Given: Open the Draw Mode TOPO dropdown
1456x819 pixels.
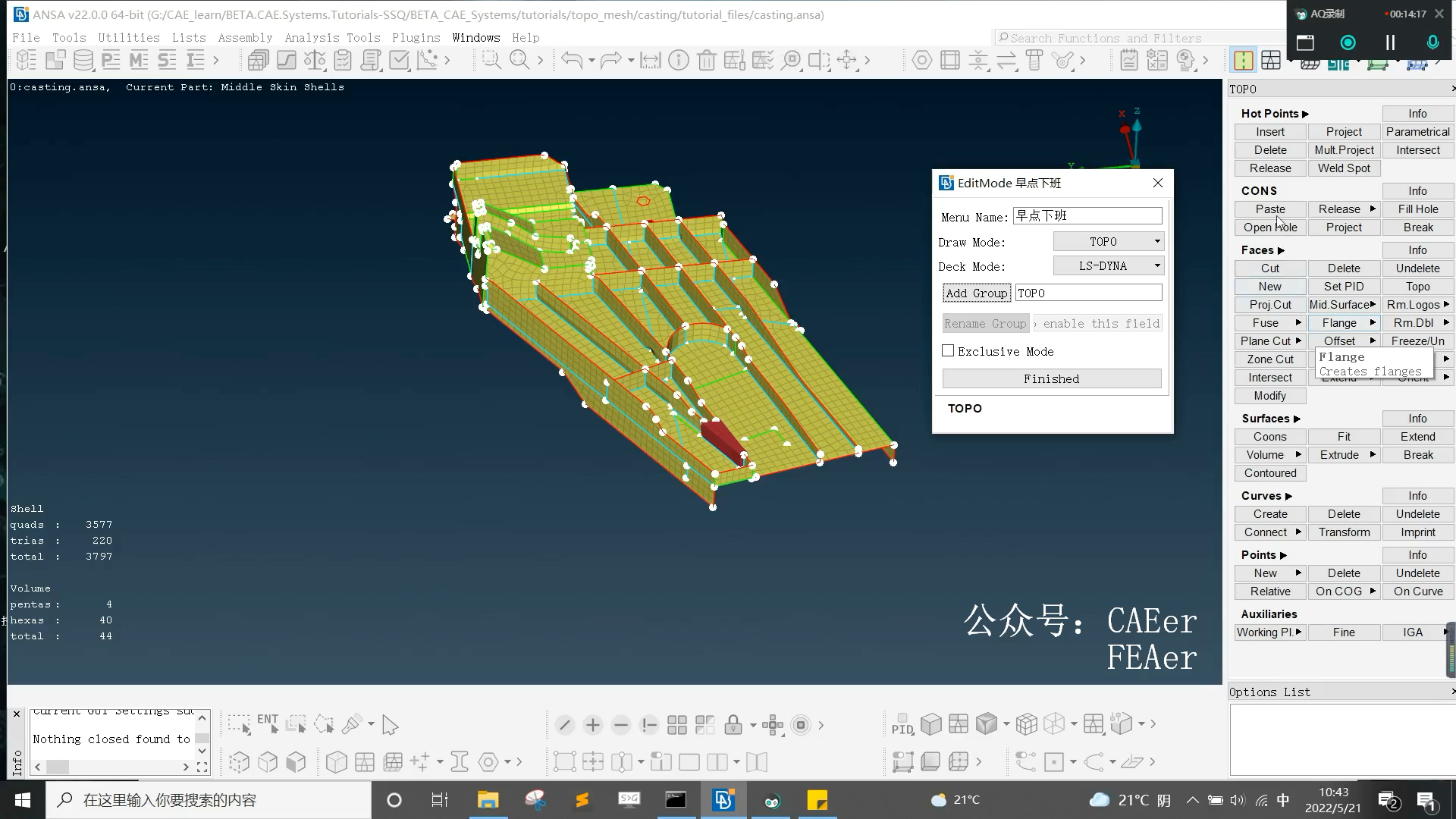Looking at the screenshot, I should tap(1108, 242).
